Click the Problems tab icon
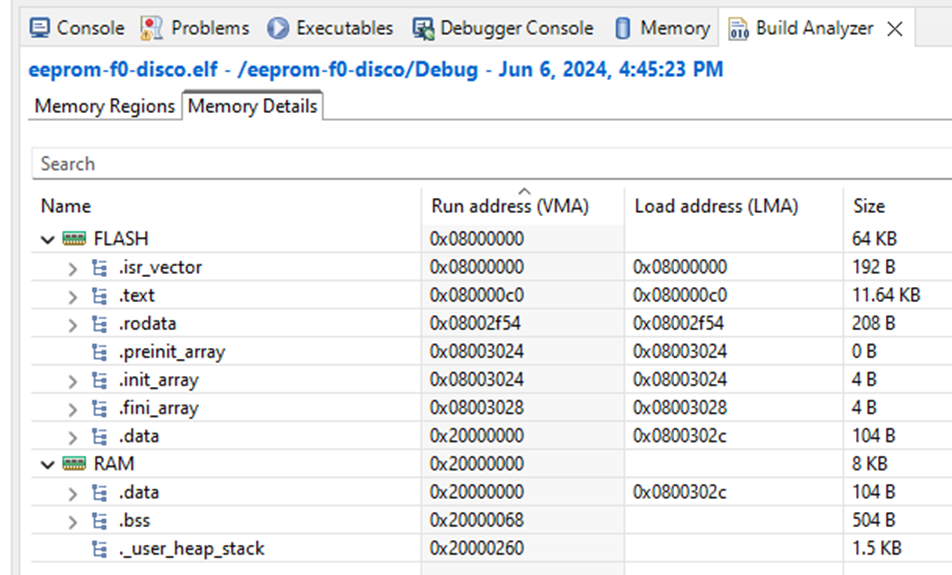The height and width of the screenshot is (575, 952). point(152,28)
